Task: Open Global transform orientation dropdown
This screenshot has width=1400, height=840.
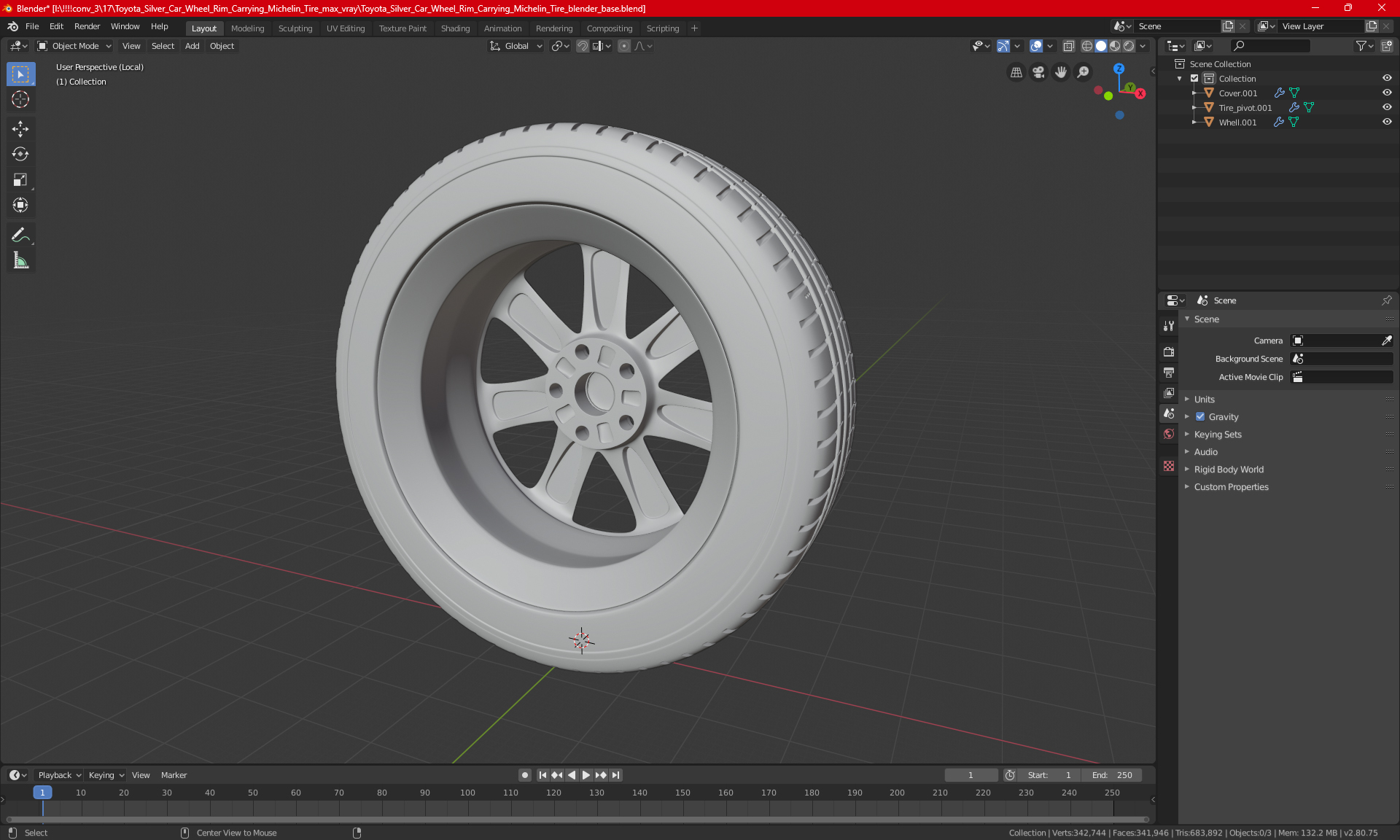Action: tap(516, 46)
